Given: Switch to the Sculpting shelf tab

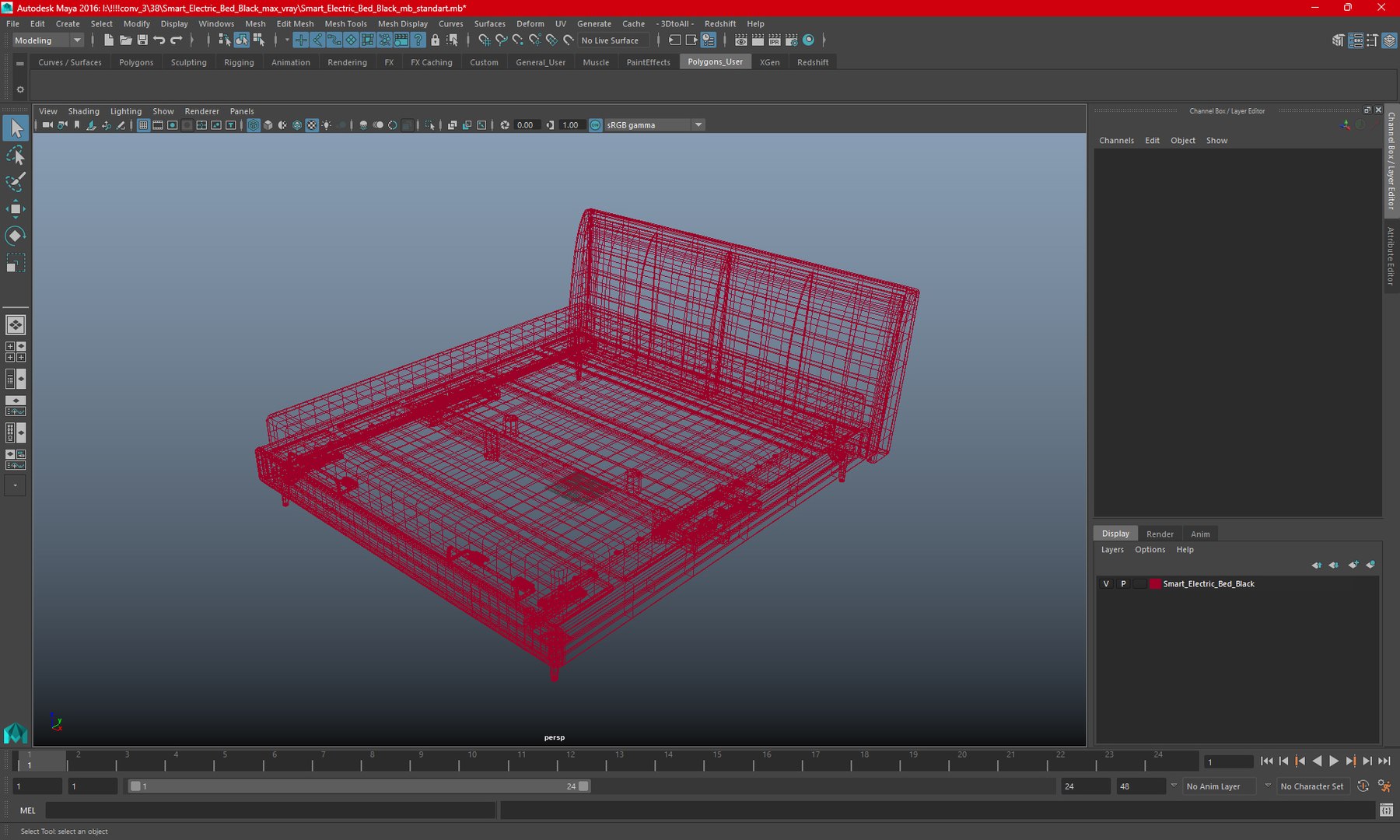Looking at the screenshot, I should (x=188, y=62).
